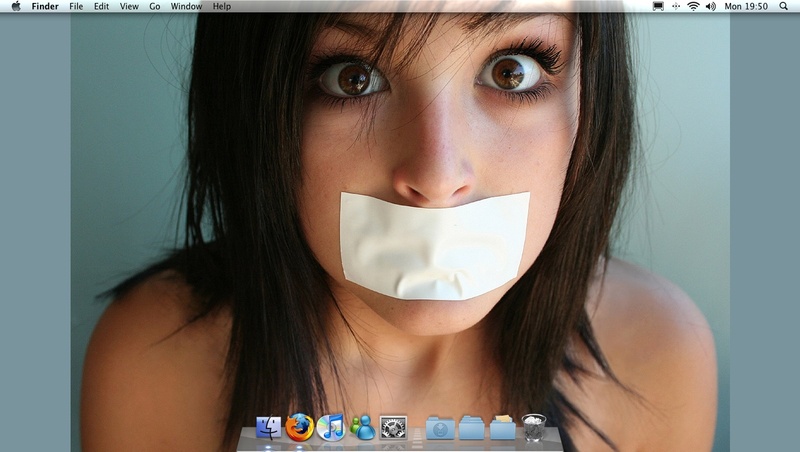Screen dimensions: 800x452
Task: Open the Edit menu
Action: click(x=101, y=6)
